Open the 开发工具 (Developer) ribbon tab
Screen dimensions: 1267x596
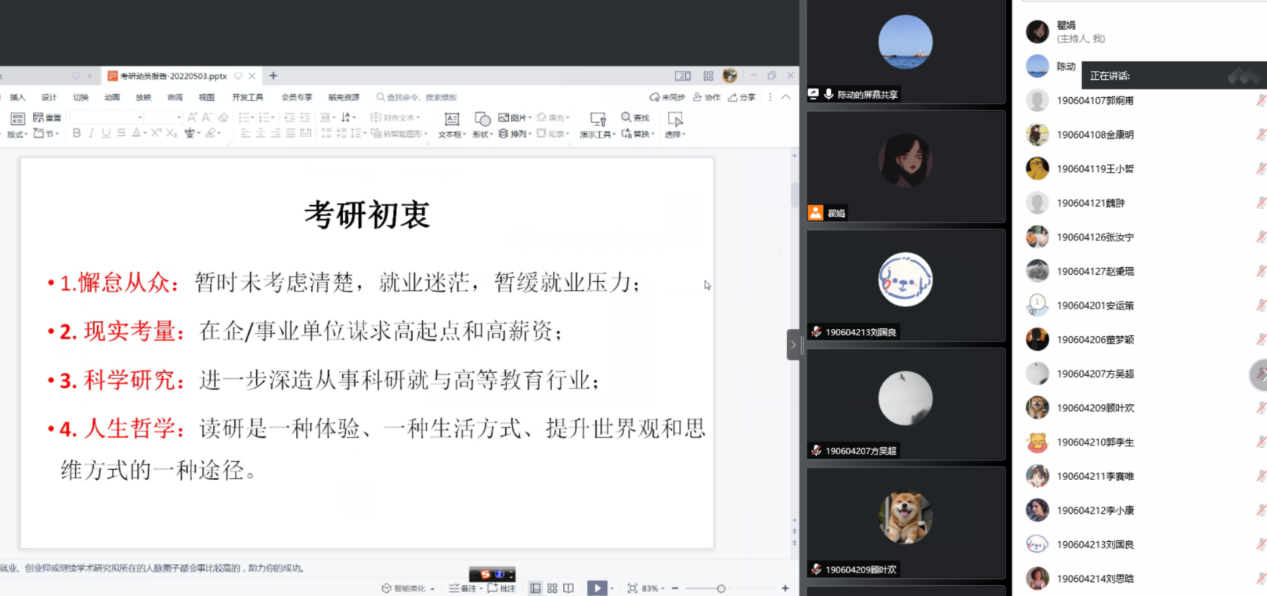[248, 97]
